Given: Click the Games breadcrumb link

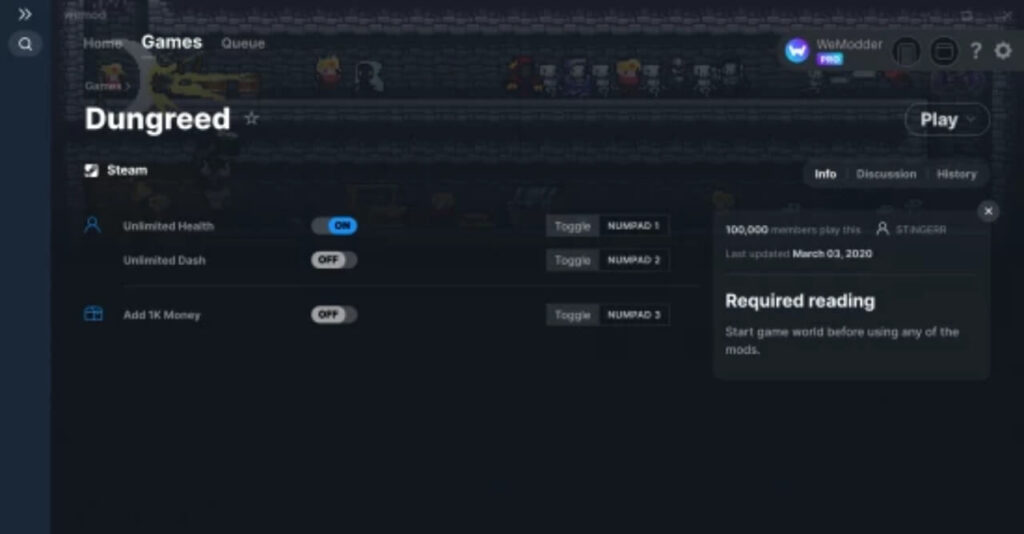Looking at the screenshot, I should (103, 86).
